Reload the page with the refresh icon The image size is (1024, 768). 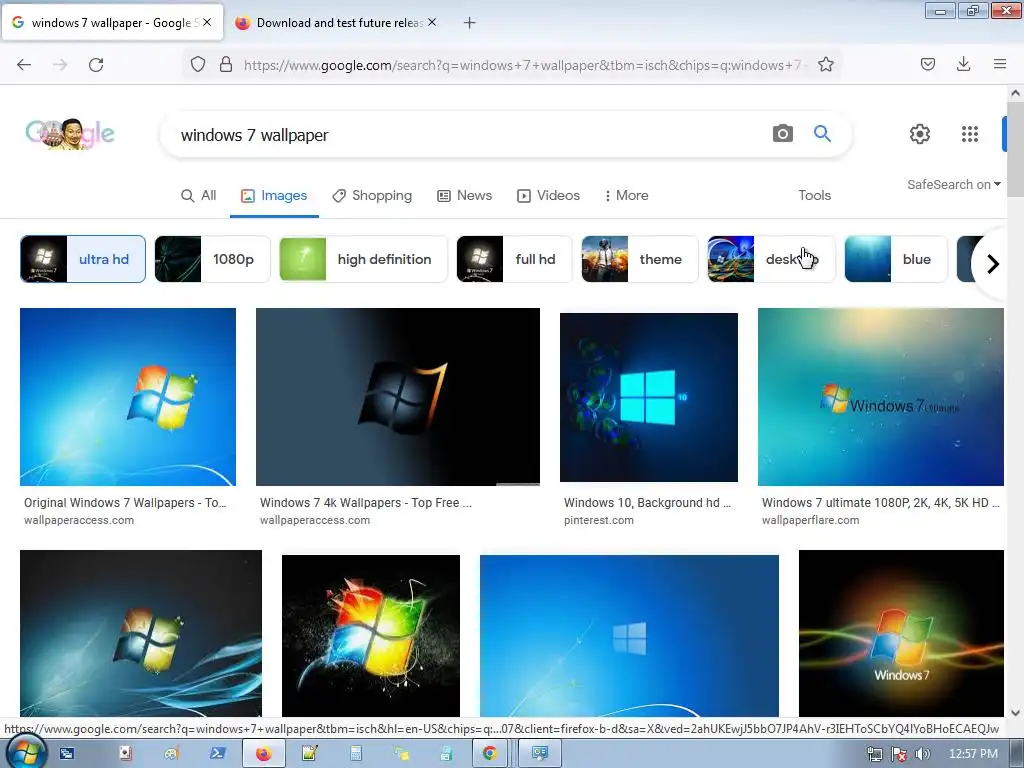[96, 65]
